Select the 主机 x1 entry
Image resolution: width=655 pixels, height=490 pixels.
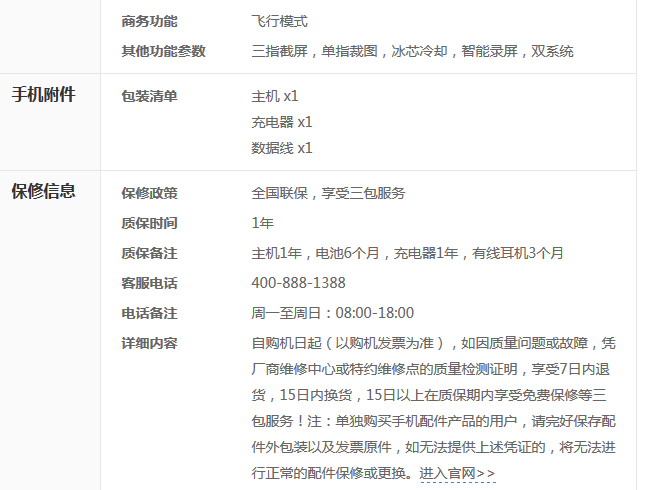point(275,96)
